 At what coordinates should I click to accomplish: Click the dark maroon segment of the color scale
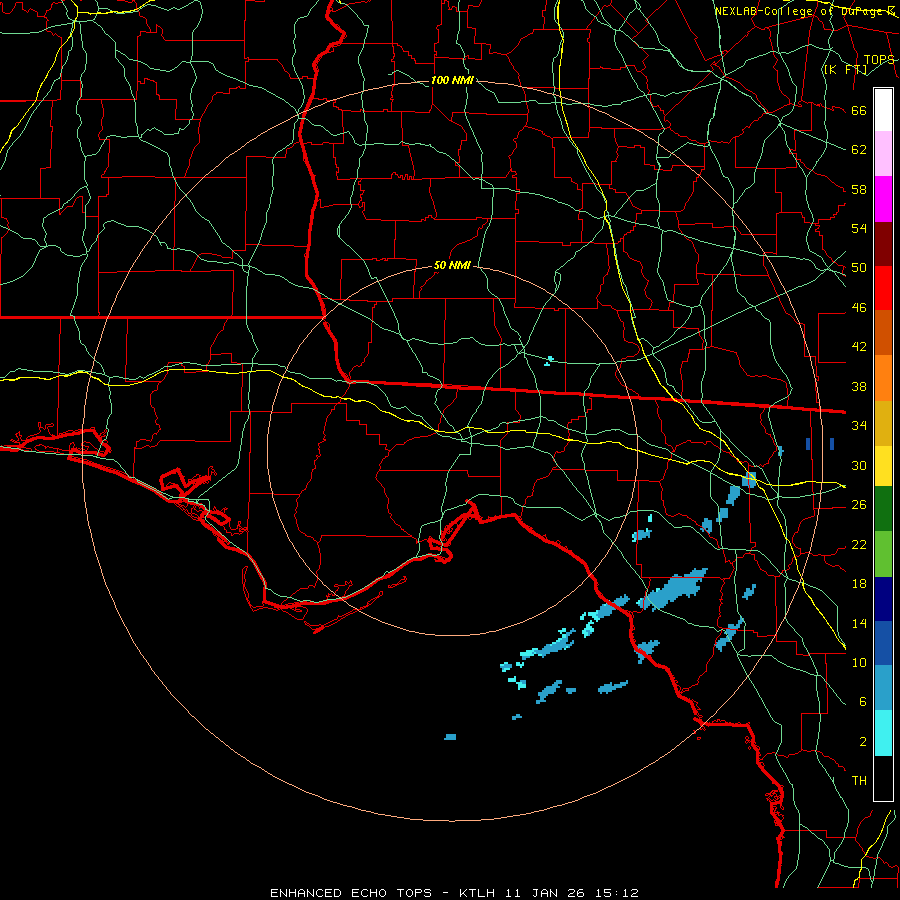coord(883,244)
